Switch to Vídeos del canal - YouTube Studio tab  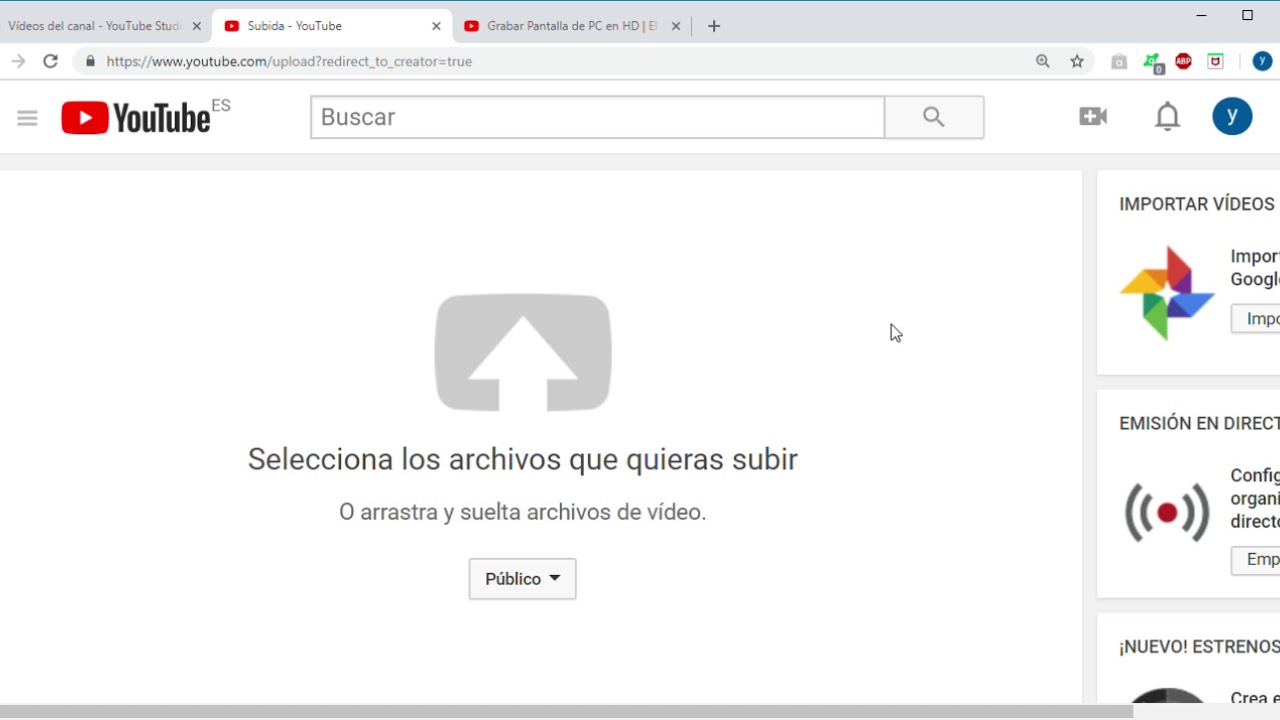click(95, 26)
